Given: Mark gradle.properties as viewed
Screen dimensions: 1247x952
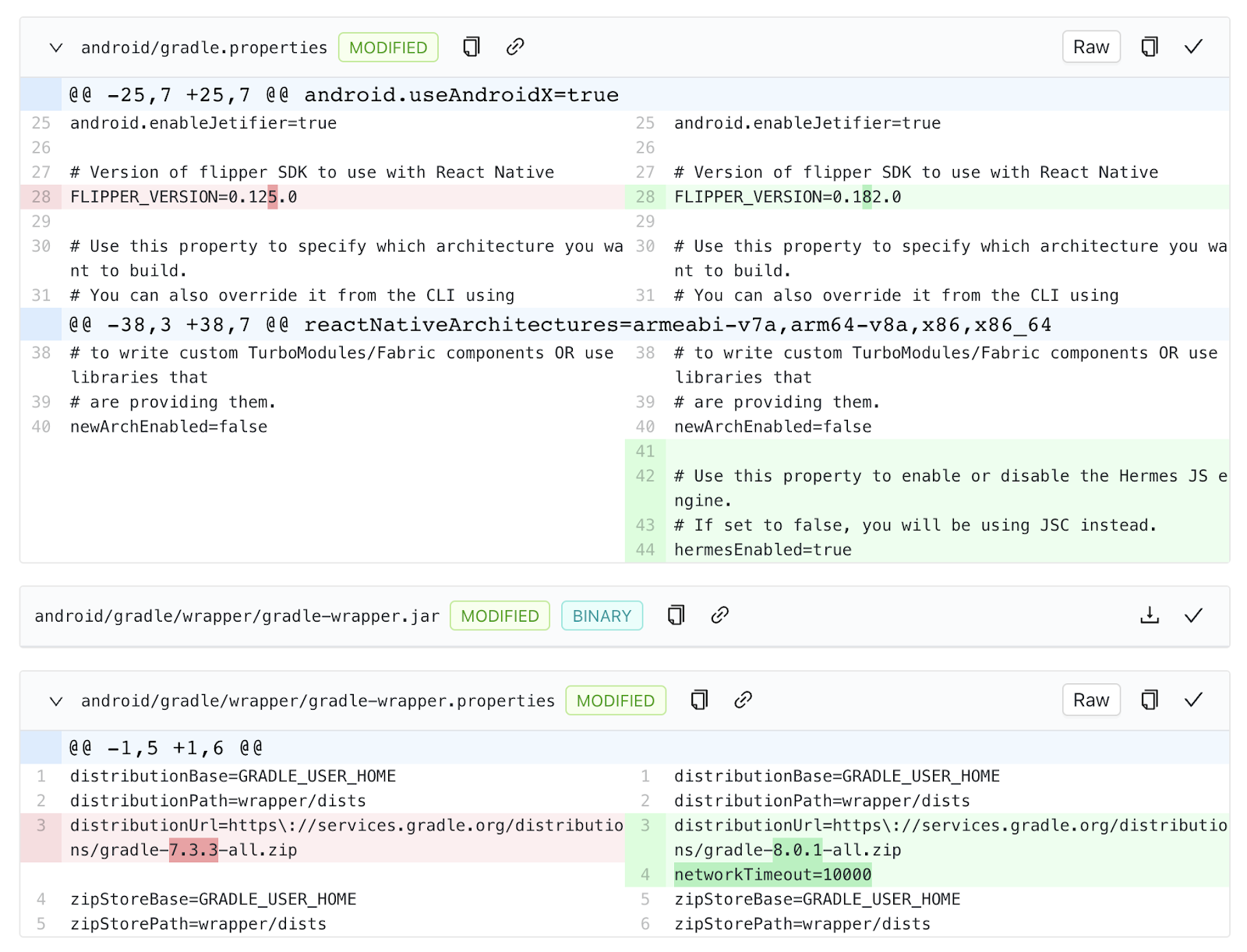Looking at the screenshot, I should 1193,48.
